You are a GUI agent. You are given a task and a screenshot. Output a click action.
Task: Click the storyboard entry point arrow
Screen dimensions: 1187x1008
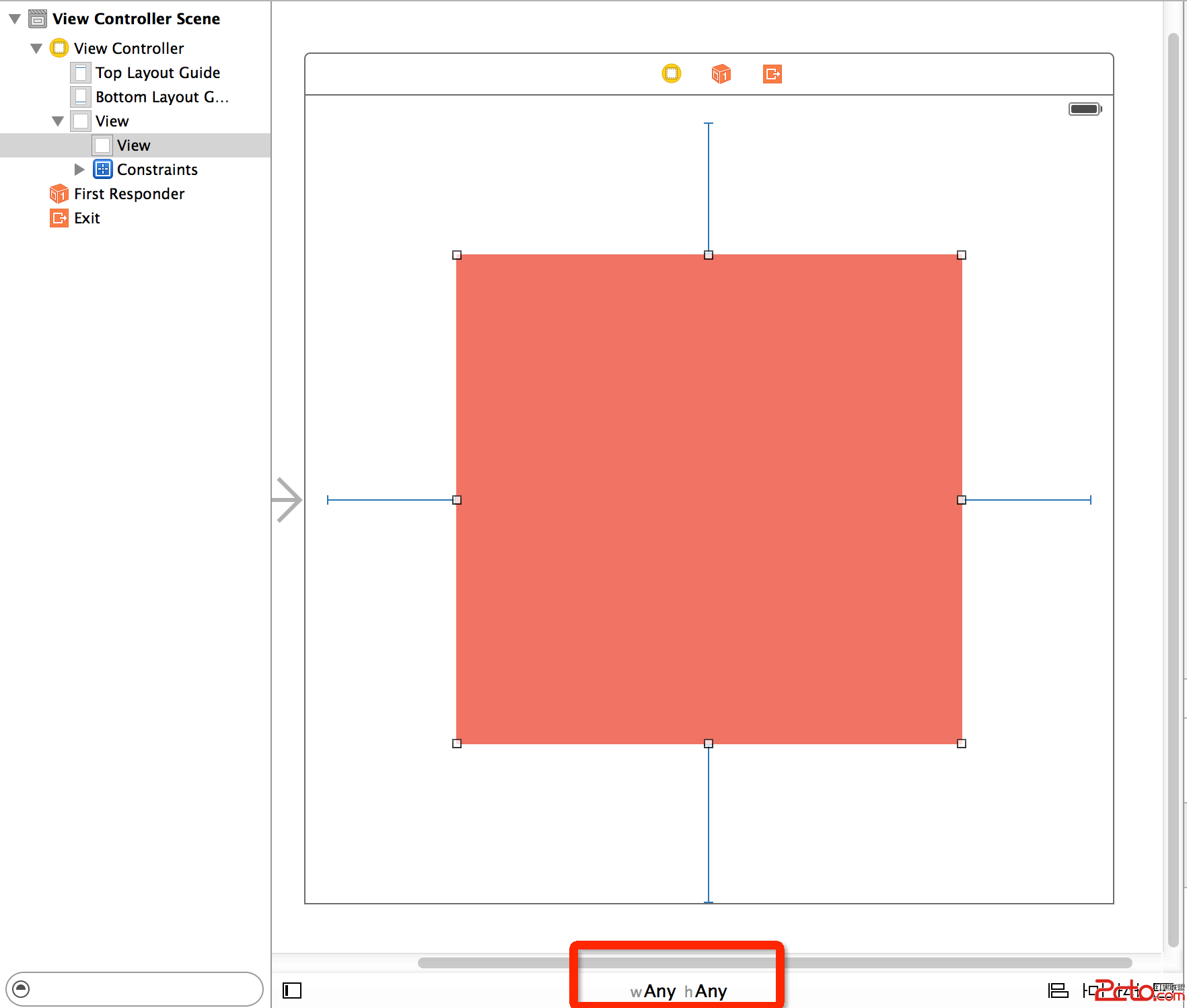tap(287, 500)
